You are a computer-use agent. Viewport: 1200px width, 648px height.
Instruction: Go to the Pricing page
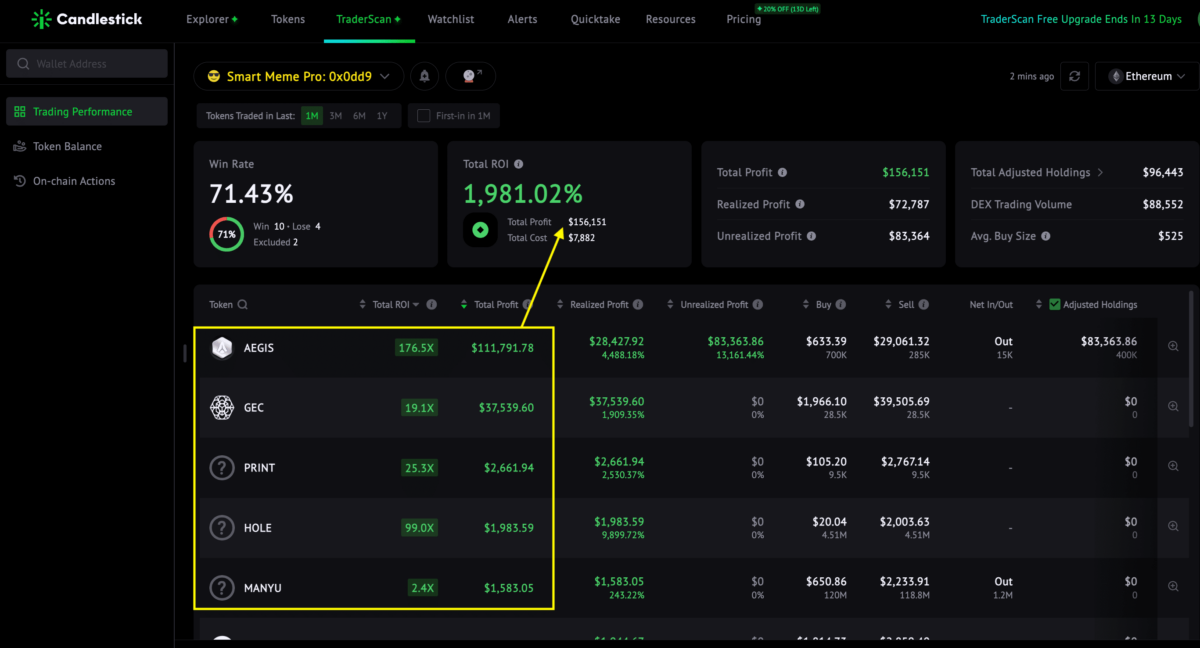click(x=744, y=19)
